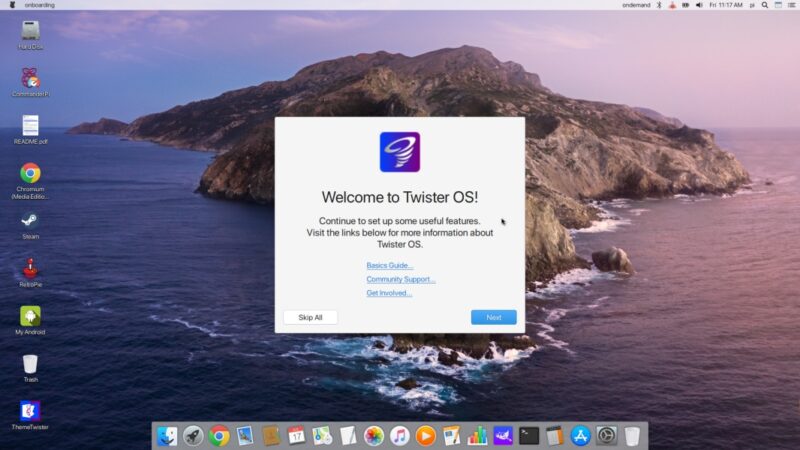This screenshot has height=450, width=800.
Task: Open the My Android desktop icon
Action: tap(30, 320)
